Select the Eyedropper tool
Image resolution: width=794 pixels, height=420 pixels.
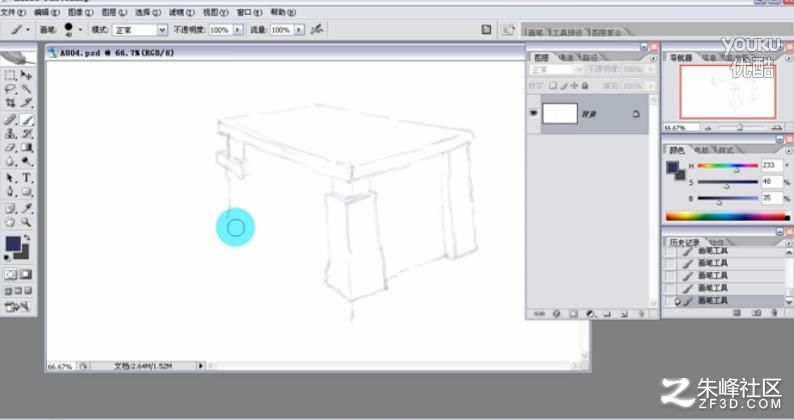26,208
